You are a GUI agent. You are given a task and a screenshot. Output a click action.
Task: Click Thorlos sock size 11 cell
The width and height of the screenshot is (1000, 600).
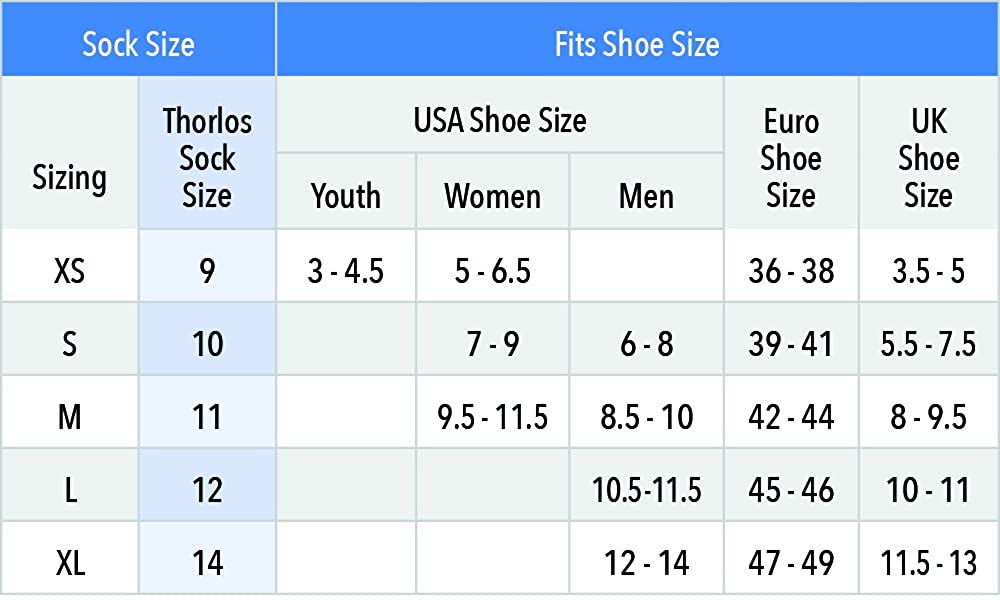pos(207,416)
